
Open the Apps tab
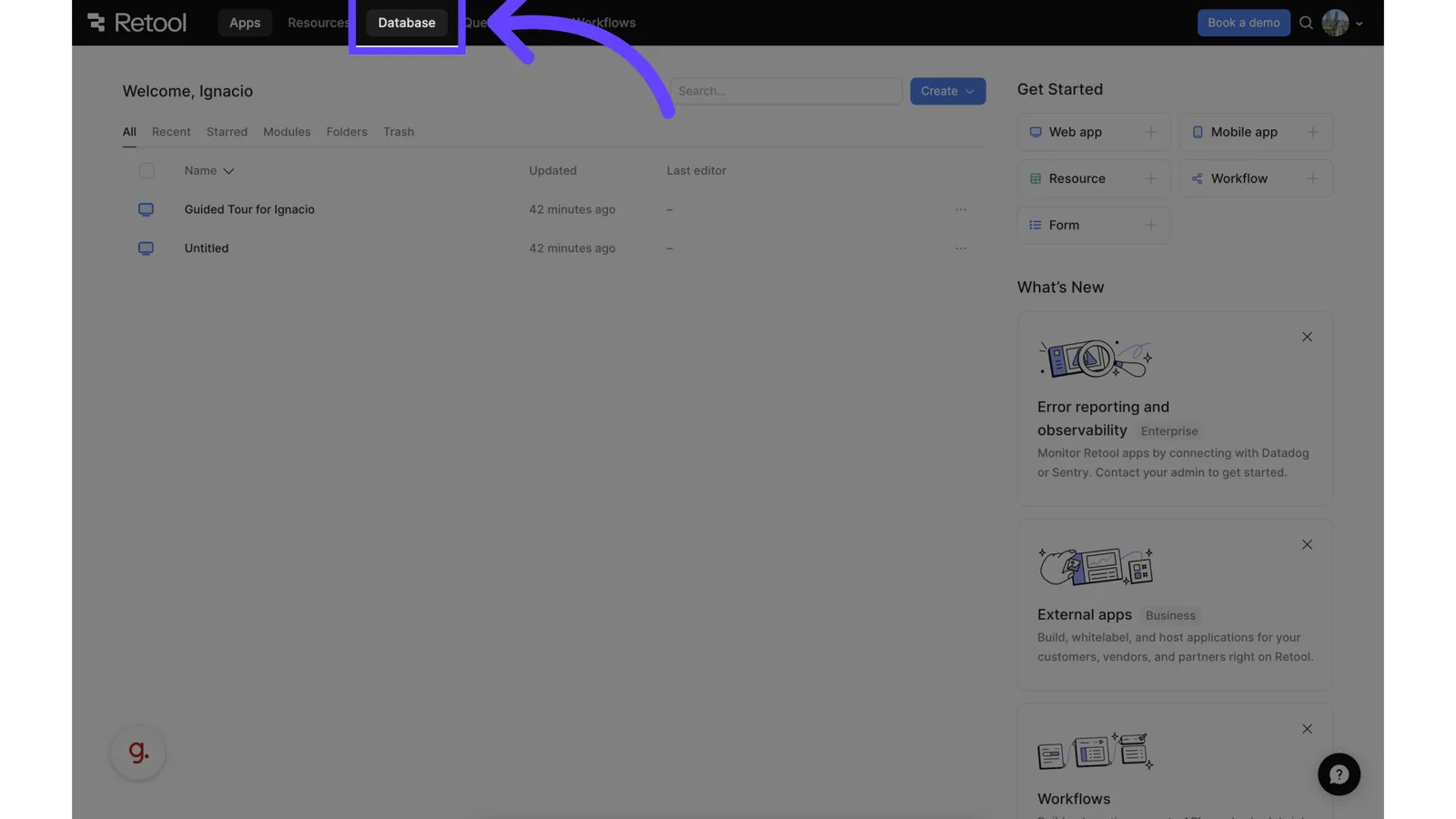click(x=245, y=23)
